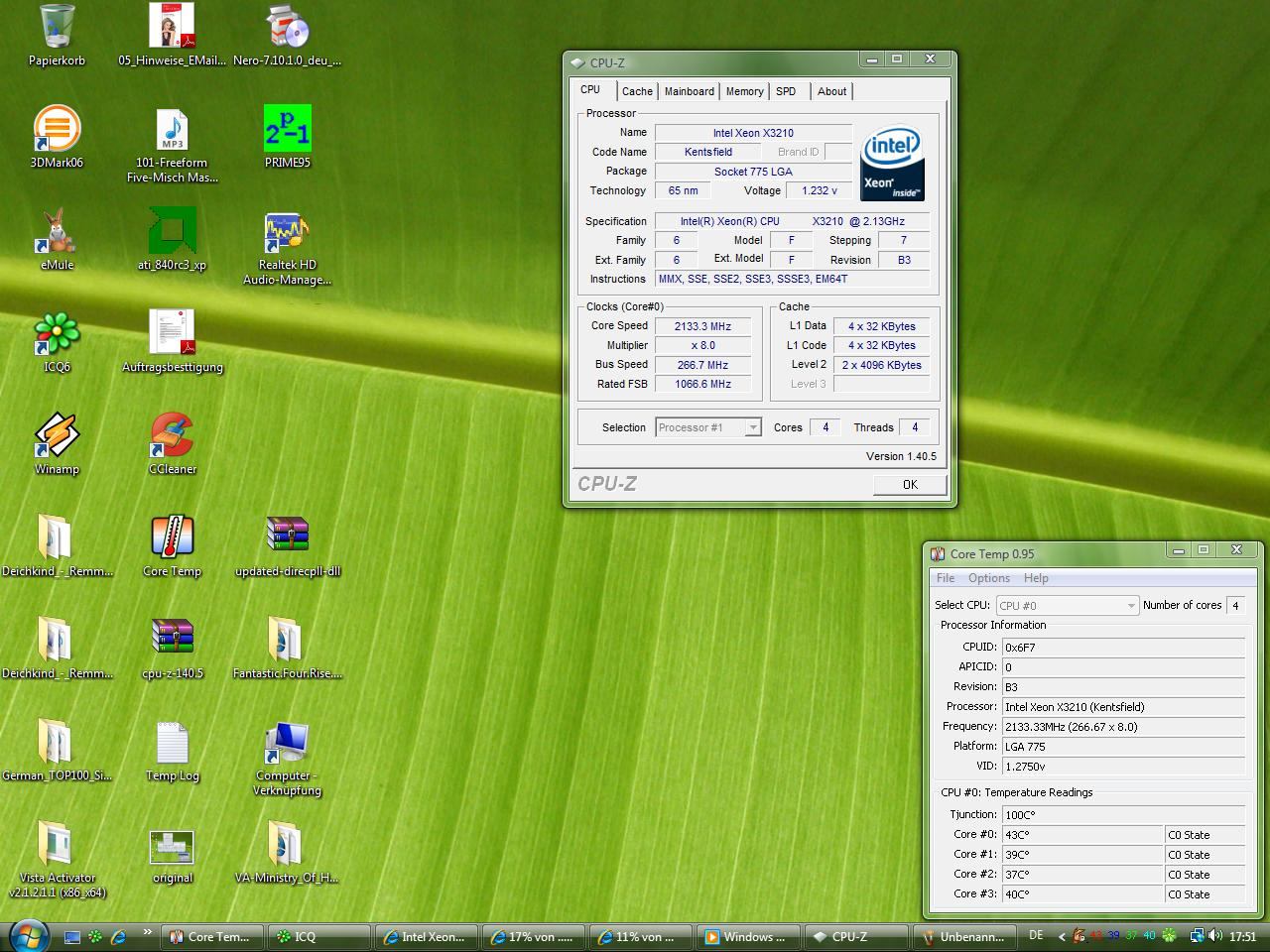This screenshot has height=952, width=1270.
Task: Expand the hidden Quick Launch chevron
Action: click(x=147, y=932)
